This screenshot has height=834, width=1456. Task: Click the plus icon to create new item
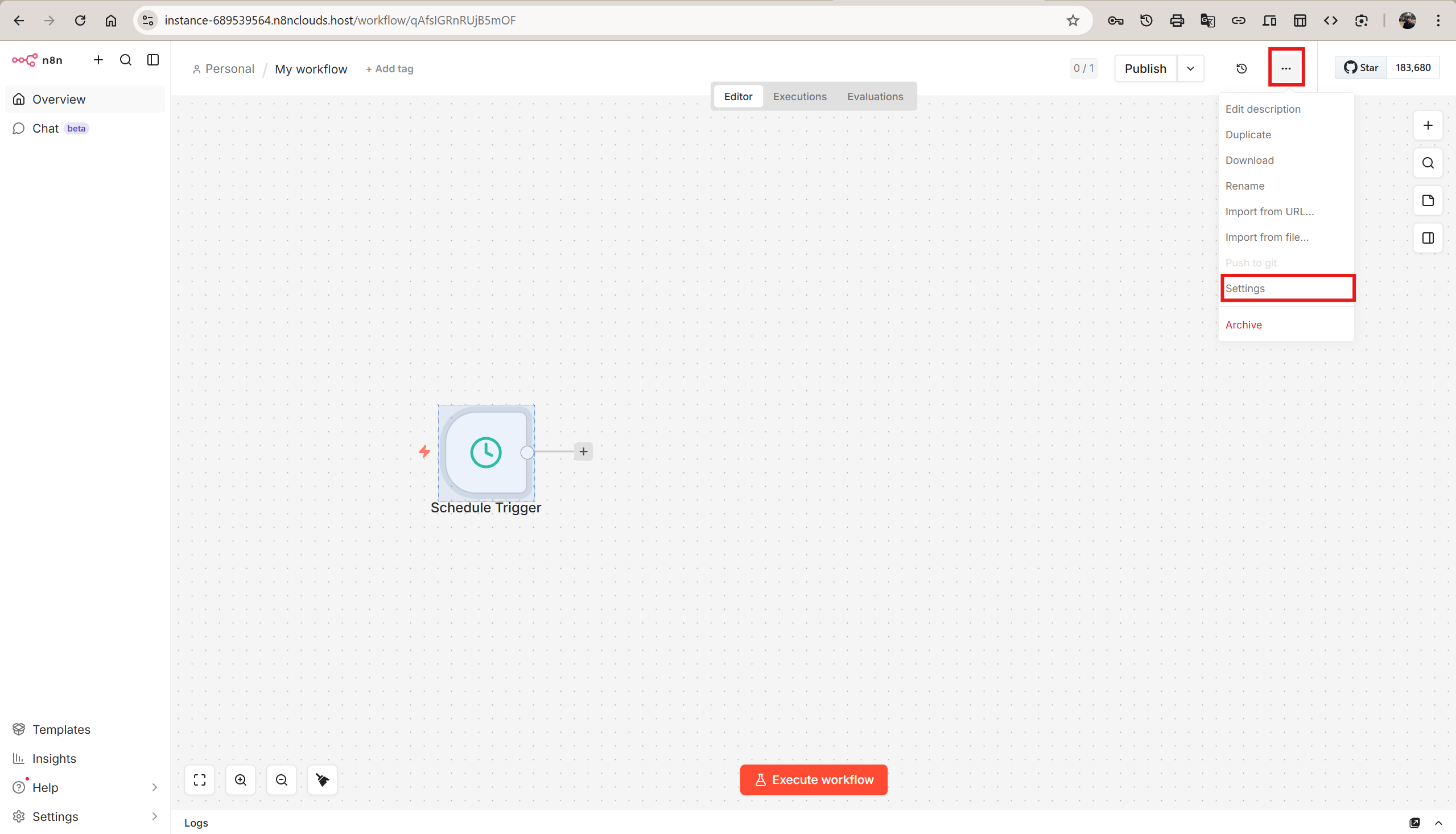pos(98,60)
